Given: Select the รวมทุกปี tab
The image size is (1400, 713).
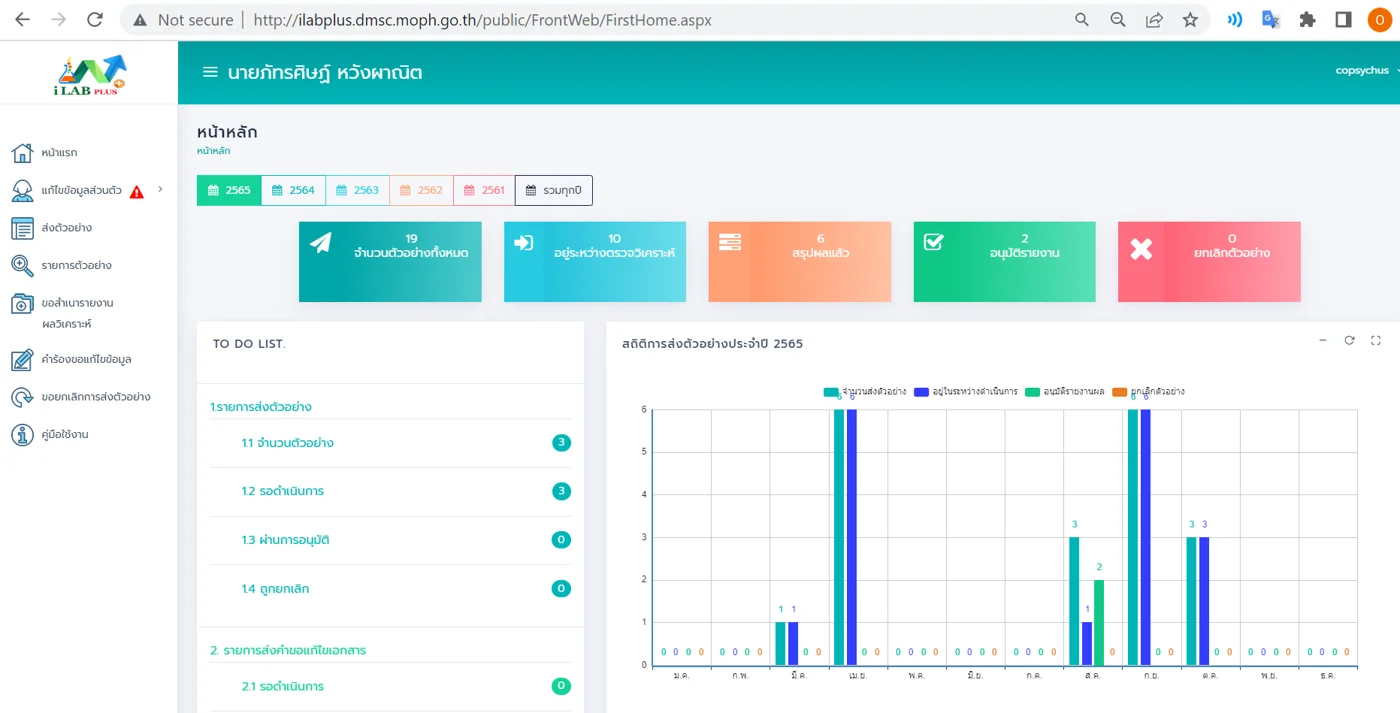Looking at the screenshot, I should pos(554,190).
